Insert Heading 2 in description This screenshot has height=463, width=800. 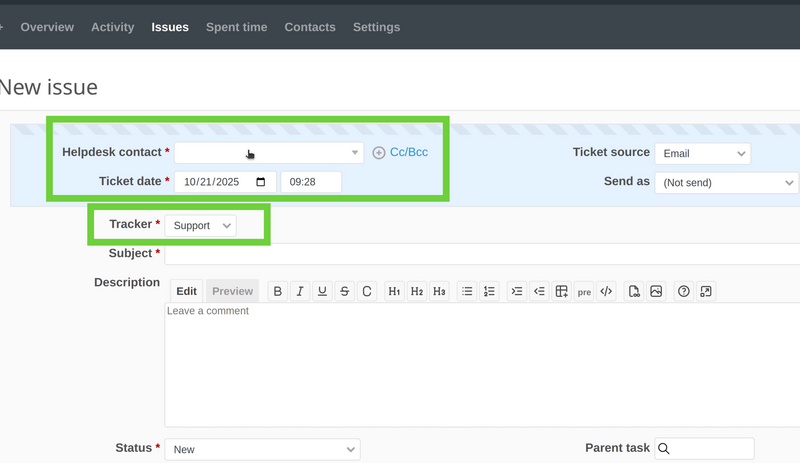[x=417, y=291]
